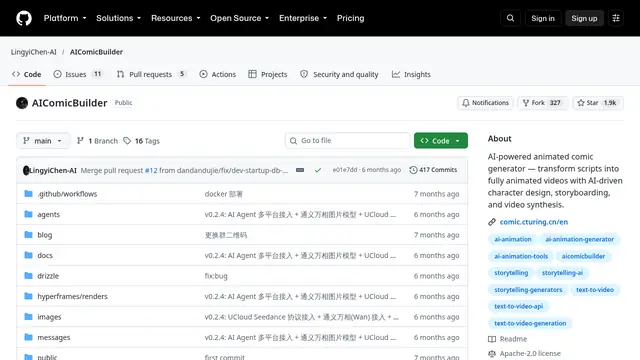Click the storytelling-ai topic tag

coord(562,273)
